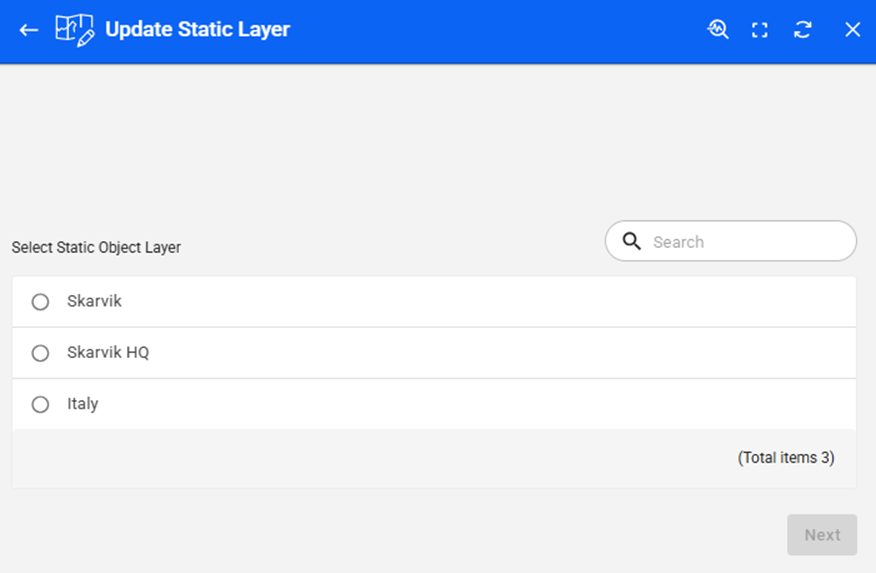Close the Update Static Layer panel
The width and height of the screenshot is (876, 573).
pos(852,30)
